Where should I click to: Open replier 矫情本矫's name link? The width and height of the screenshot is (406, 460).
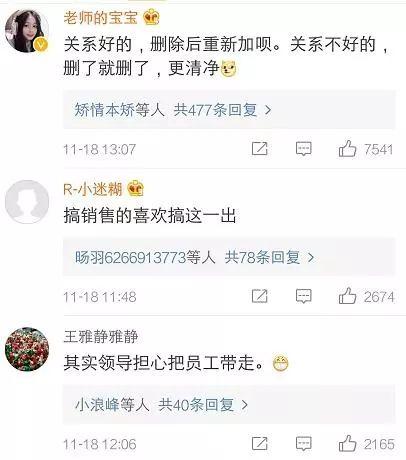(104, 110)
